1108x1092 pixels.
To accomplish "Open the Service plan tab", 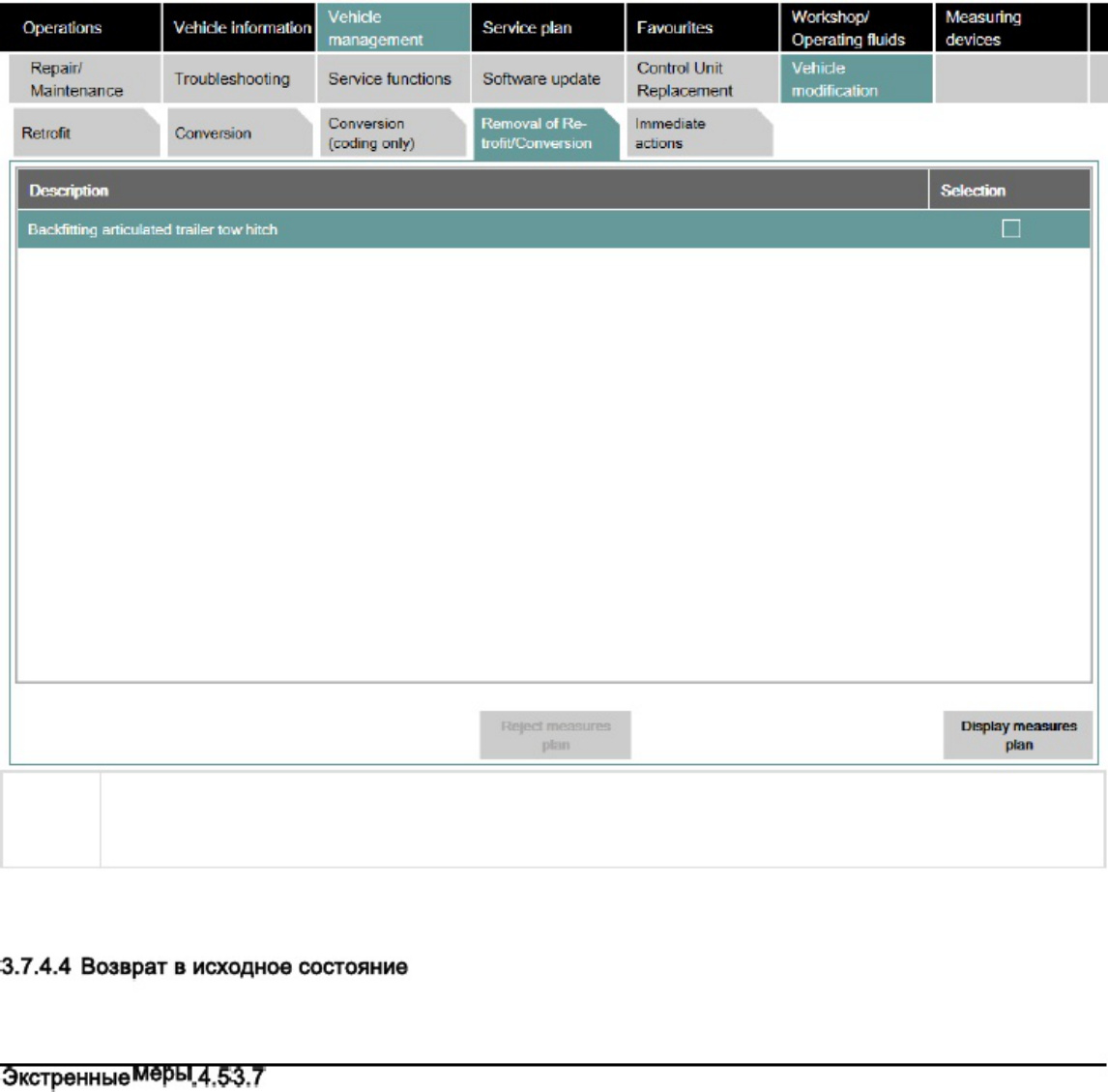I will click(x=547, y=27).
